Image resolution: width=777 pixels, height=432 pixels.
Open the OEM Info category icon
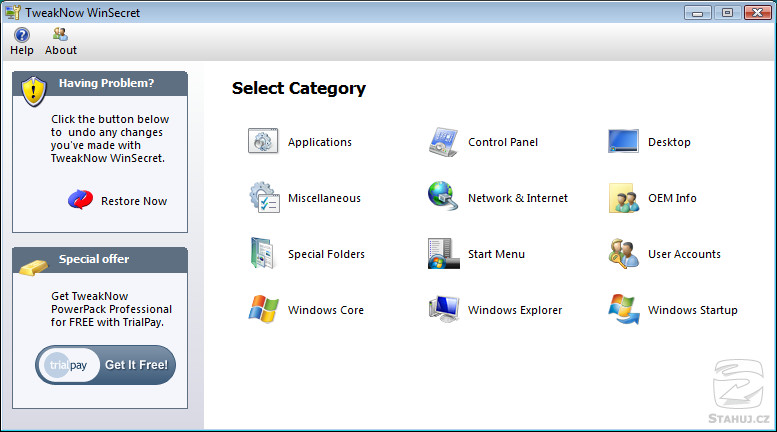coord(623,198)
